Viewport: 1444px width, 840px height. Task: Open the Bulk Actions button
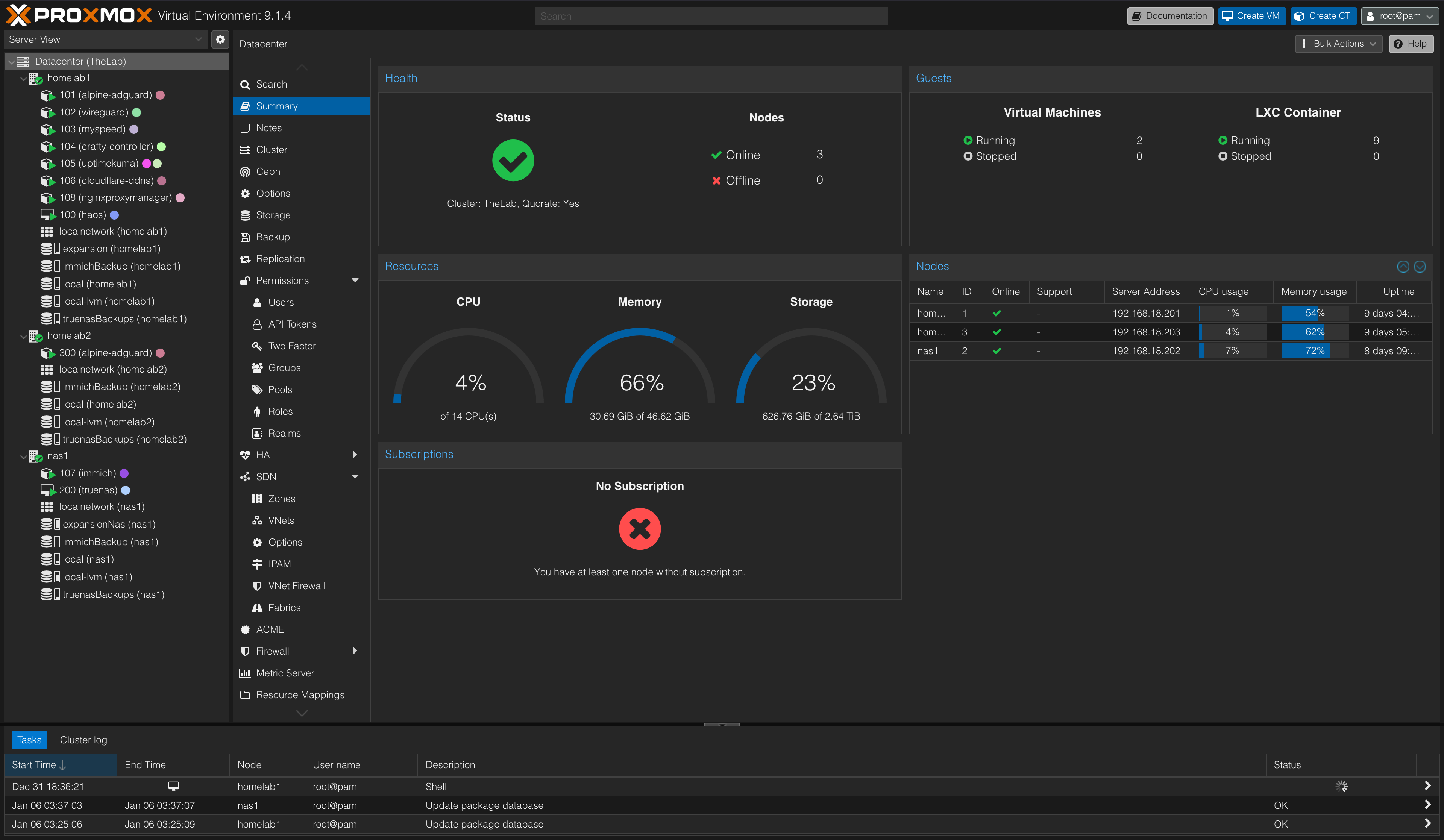(x=1338, y=44)
